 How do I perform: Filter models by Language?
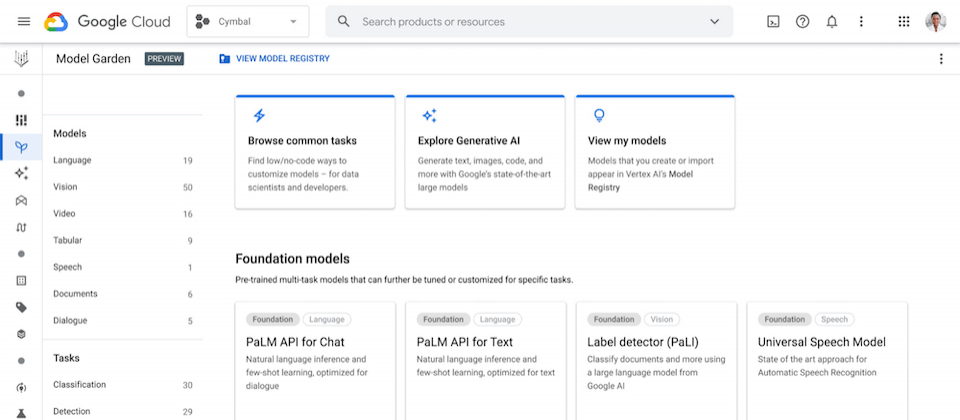[x=122, y=160]
